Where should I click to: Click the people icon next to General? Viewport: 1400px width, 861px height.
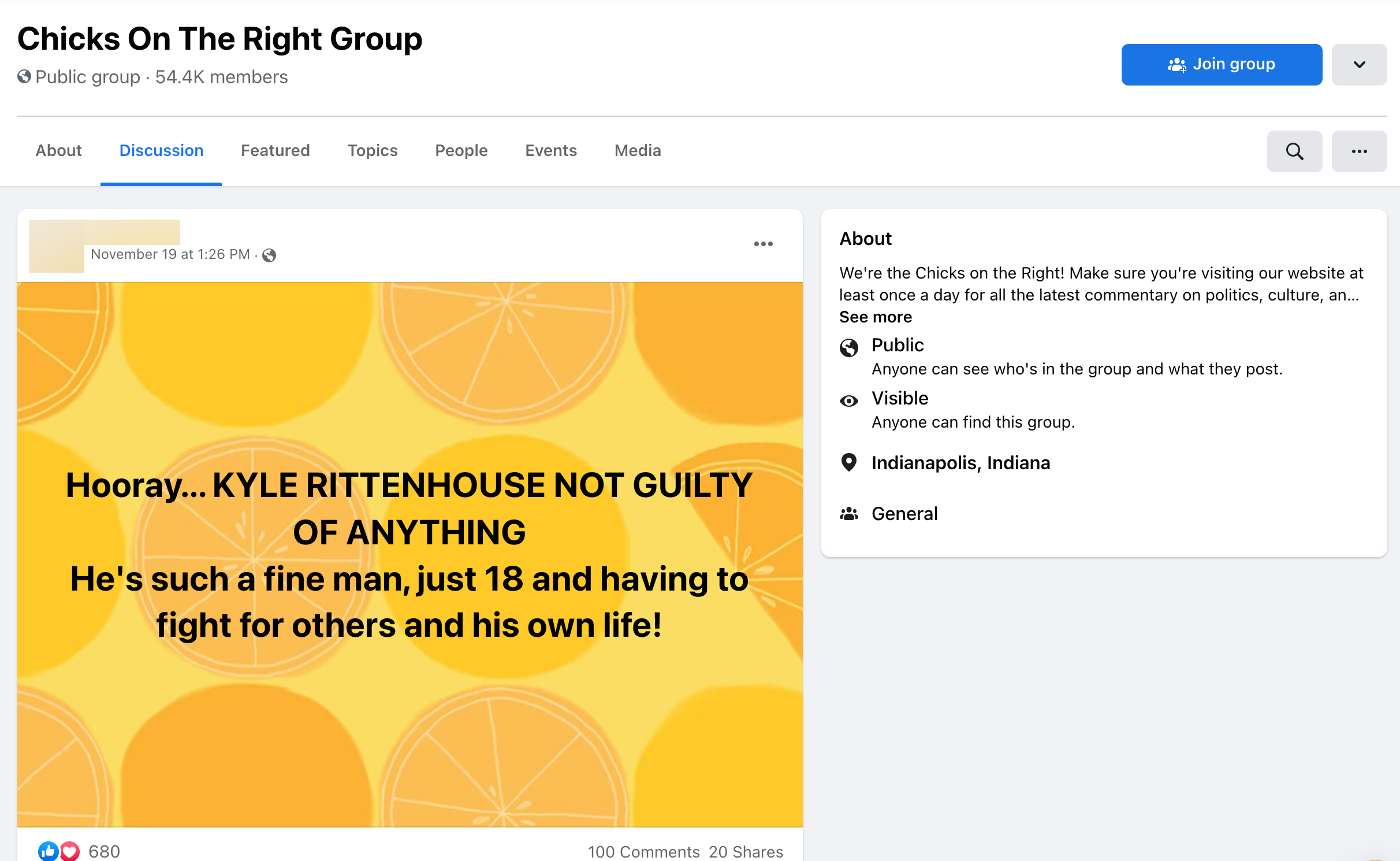848,514
